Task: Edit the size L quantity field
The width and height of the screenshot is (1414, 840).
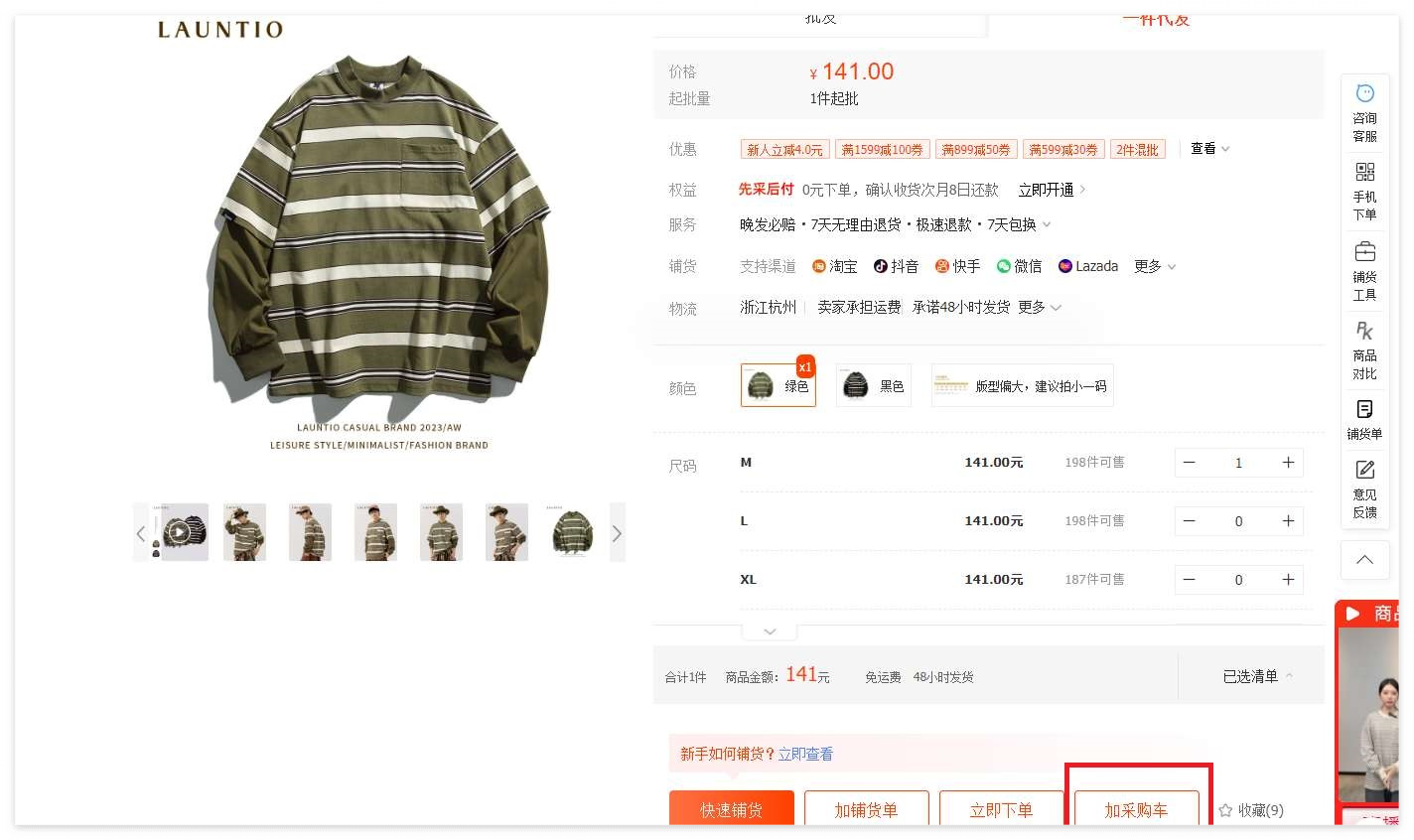Action: coord(1238,521)
